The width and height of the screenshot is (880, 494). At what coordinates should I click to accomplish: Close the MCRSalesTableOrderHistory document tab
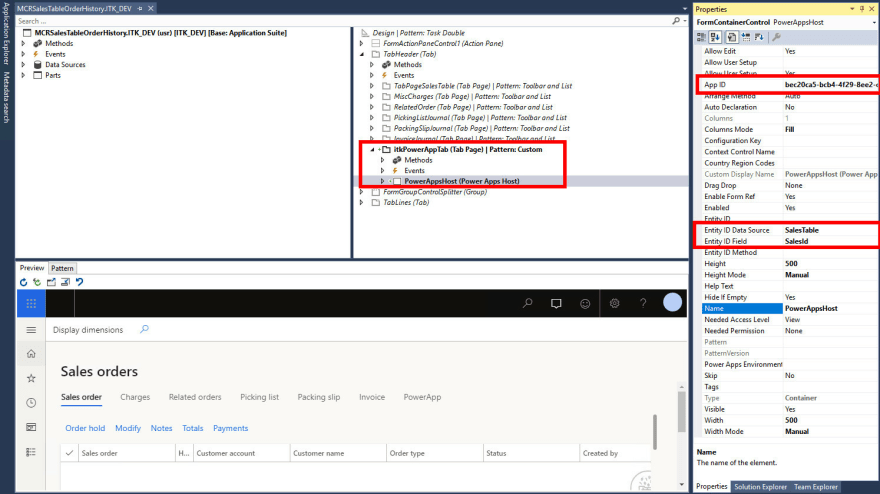150,8
